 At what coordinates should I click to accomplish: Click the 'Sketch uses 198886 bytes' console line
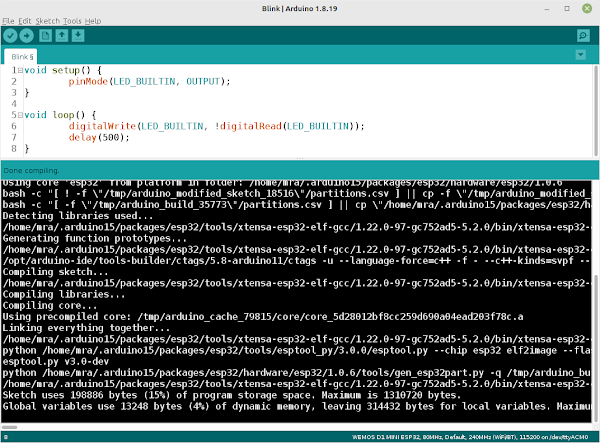232,395
